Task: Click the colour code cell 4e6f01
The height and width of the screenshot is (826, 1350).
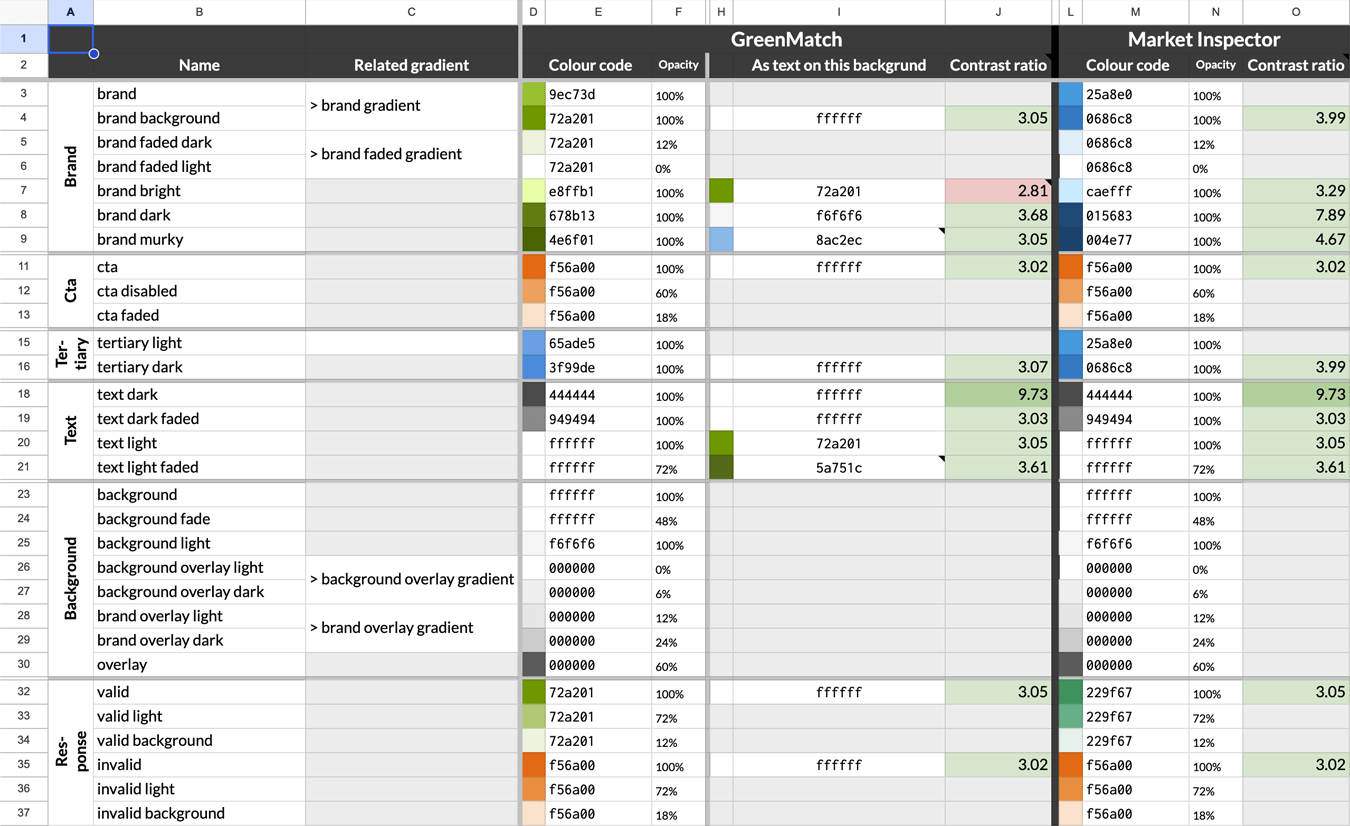Action: [598, 240]
